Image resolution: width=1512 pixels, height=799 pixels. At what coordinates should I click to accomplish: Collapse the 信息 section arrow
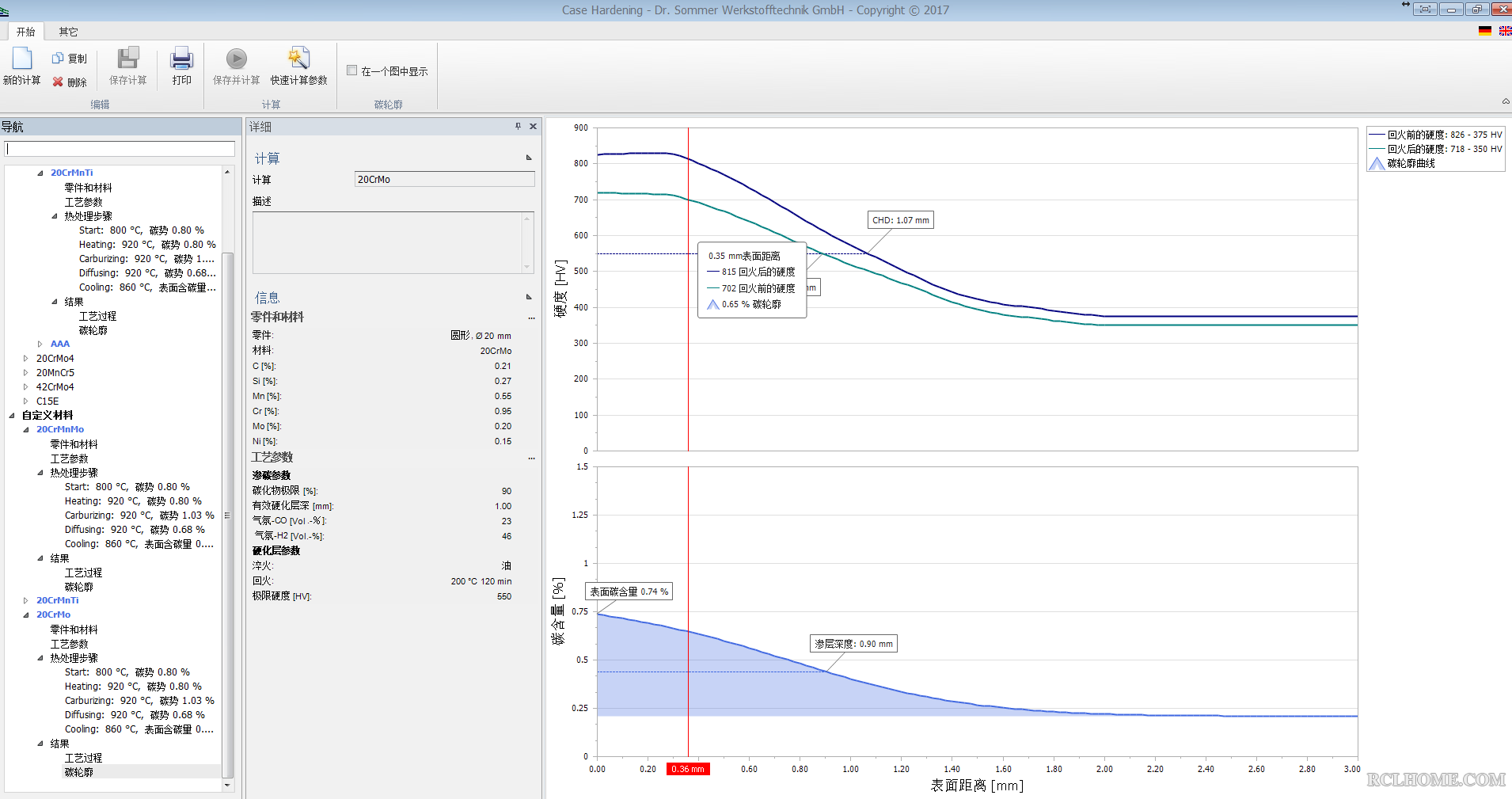529,297
